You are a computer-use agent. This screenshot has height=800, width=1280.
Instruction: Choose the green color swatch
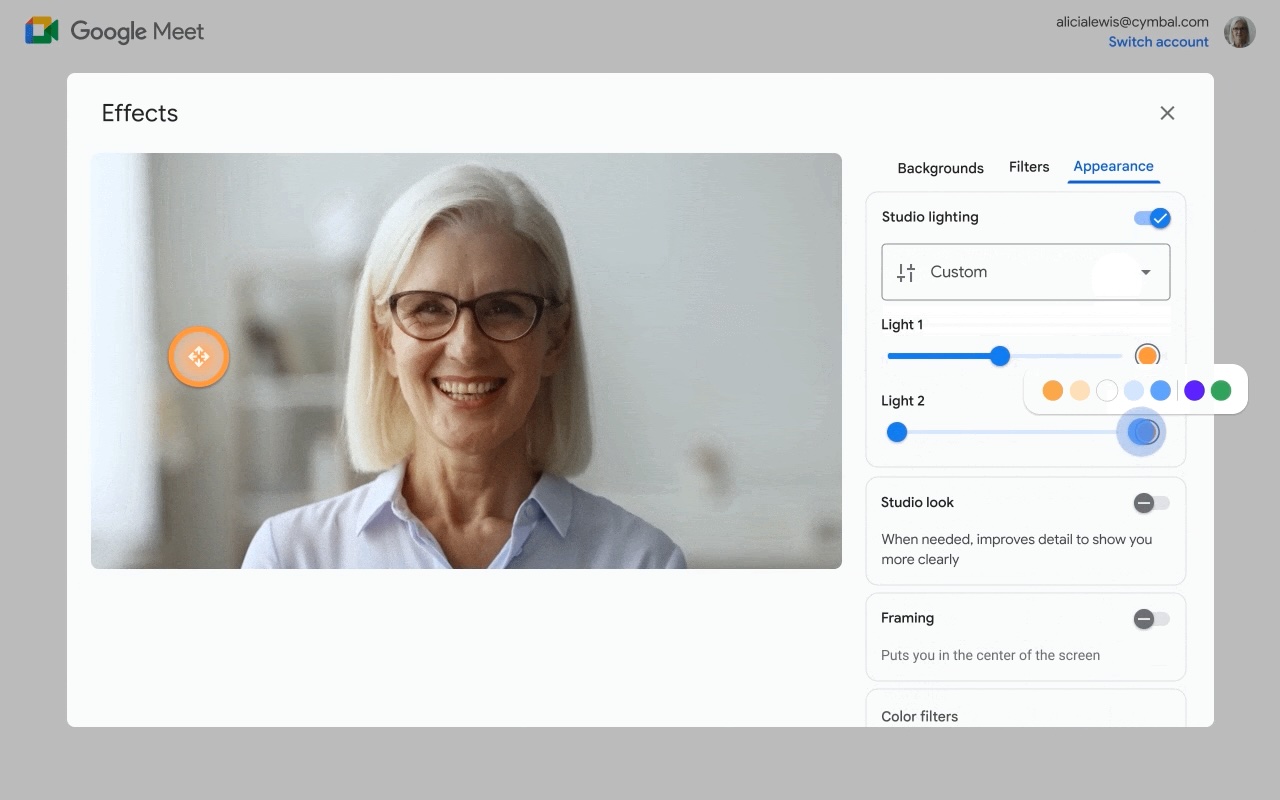pos(1221,391)
